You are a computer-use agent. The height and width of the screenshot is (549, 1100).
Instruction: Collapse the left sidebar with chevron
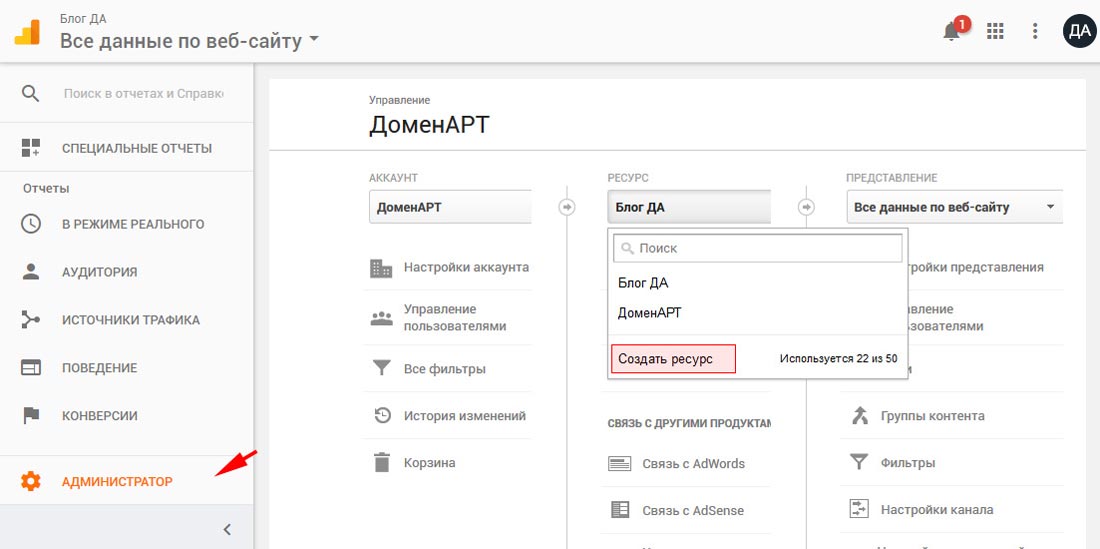(227, 529)
